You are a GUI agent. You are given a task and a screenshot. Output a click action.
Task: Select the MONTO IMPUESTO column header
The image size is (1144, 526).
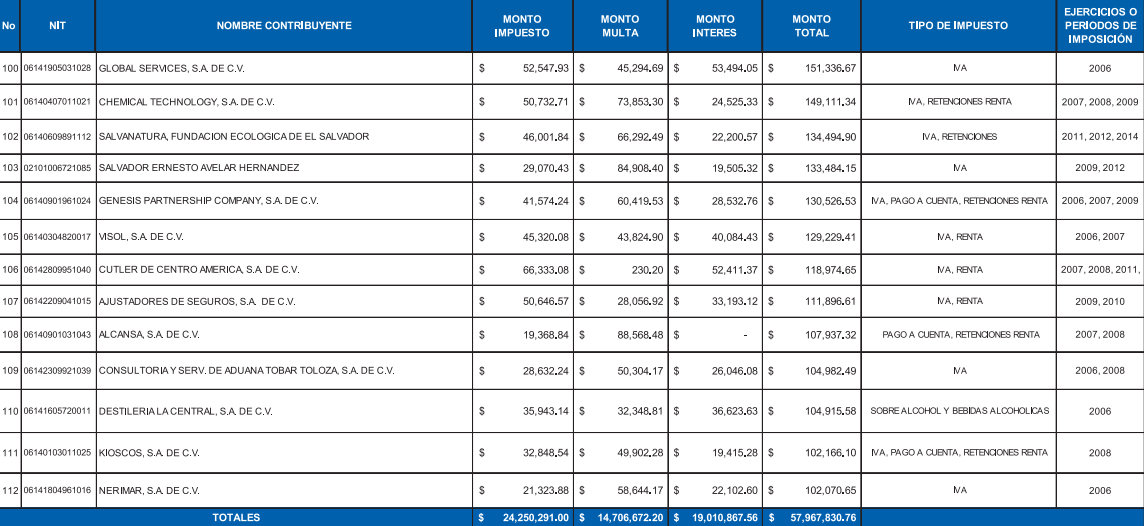(522, 26)
